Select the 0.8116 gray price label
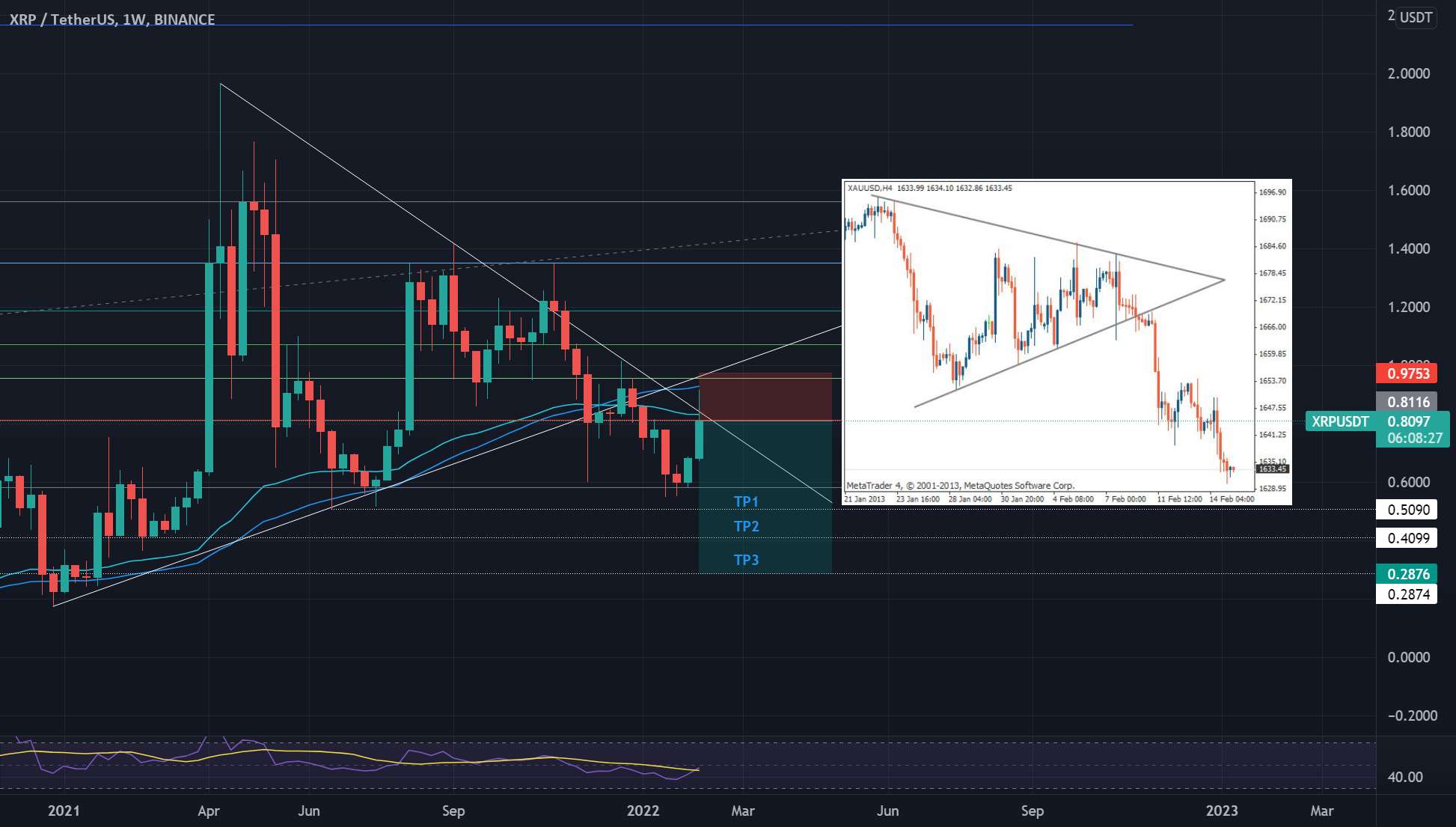The image size is (1456, 827). click(x=1407, y=402)
